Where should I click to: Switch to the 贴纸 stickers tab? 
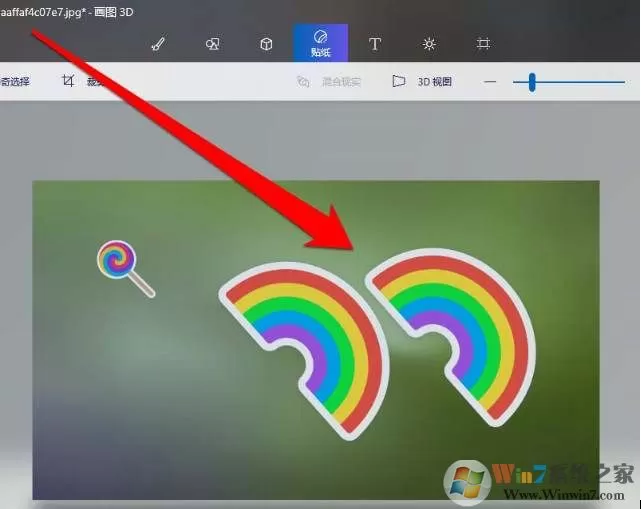(x=320, y=43)
